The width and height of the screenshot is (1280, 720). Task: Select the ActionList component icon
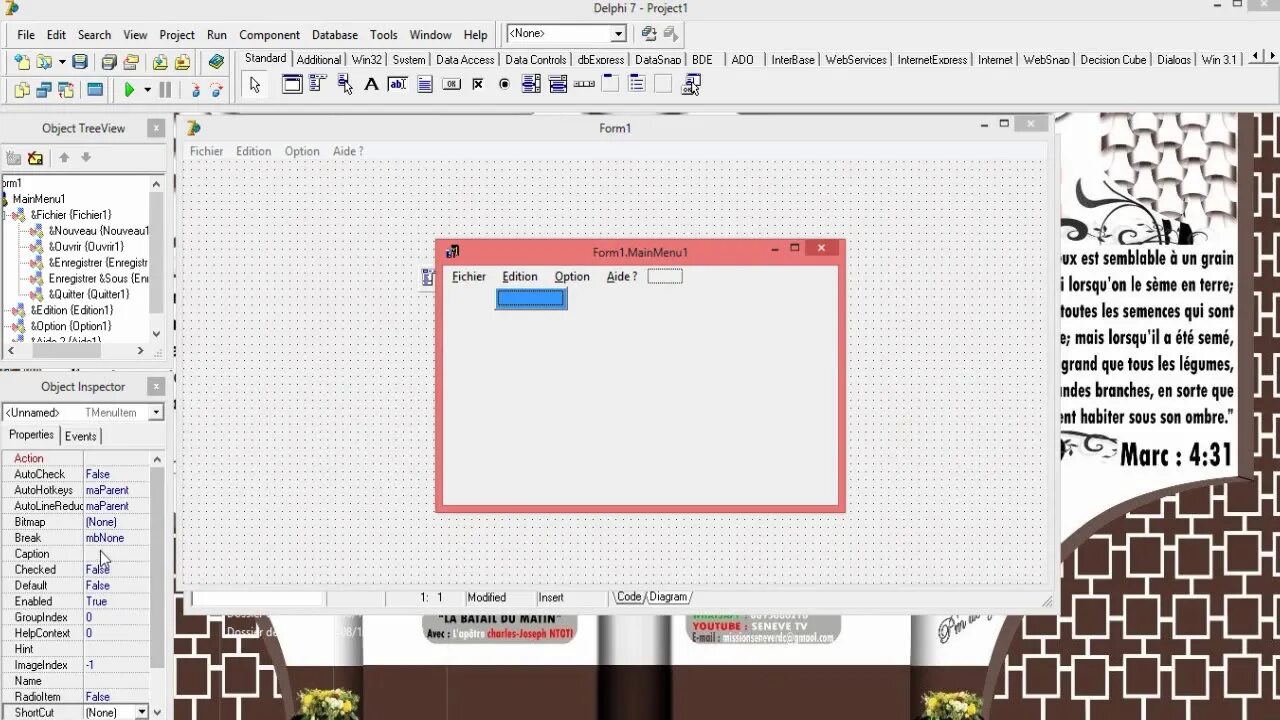tap(690, 85)
